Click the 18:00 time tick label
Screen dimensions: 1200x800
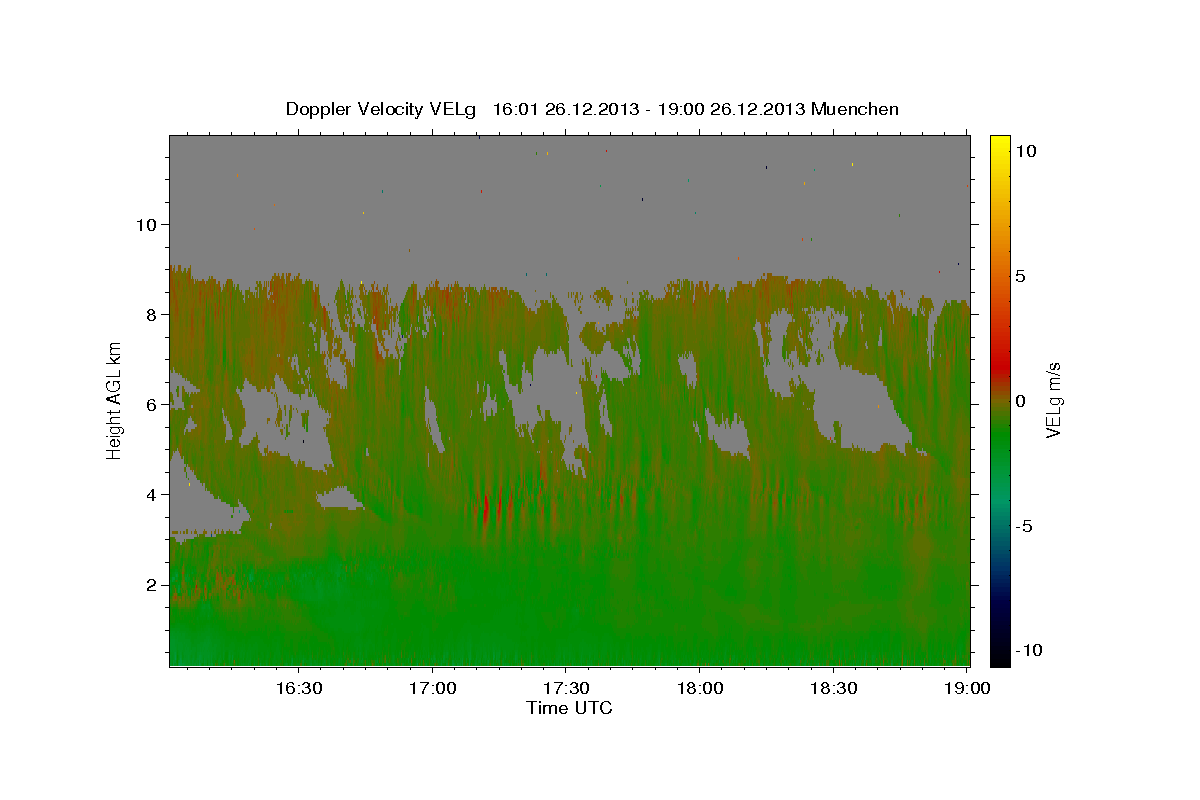(700, 689)
